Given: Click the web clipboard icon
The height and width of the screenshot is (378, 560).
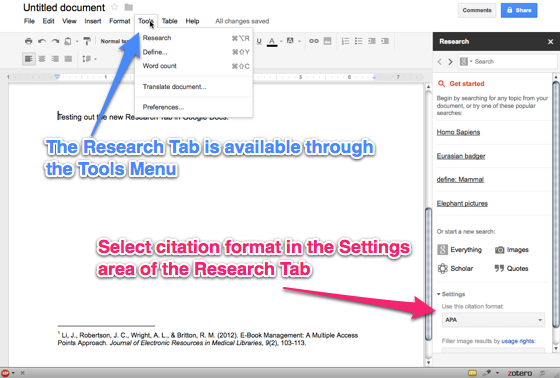Looking at the screenshot, I should pyautogui.click(x=68, y=41).
